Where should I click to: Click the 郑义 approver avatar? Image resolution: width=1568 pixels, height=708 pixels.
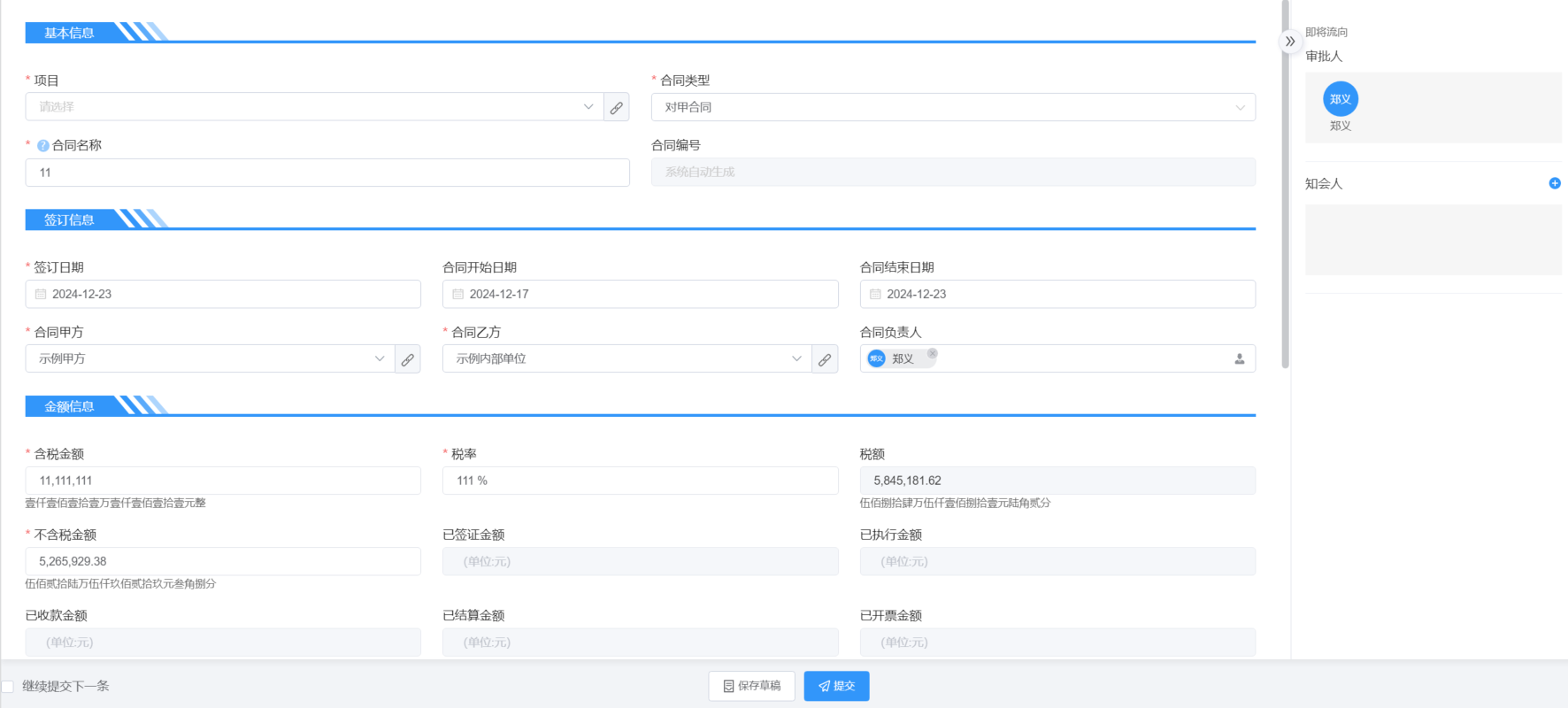(1340, 99)
